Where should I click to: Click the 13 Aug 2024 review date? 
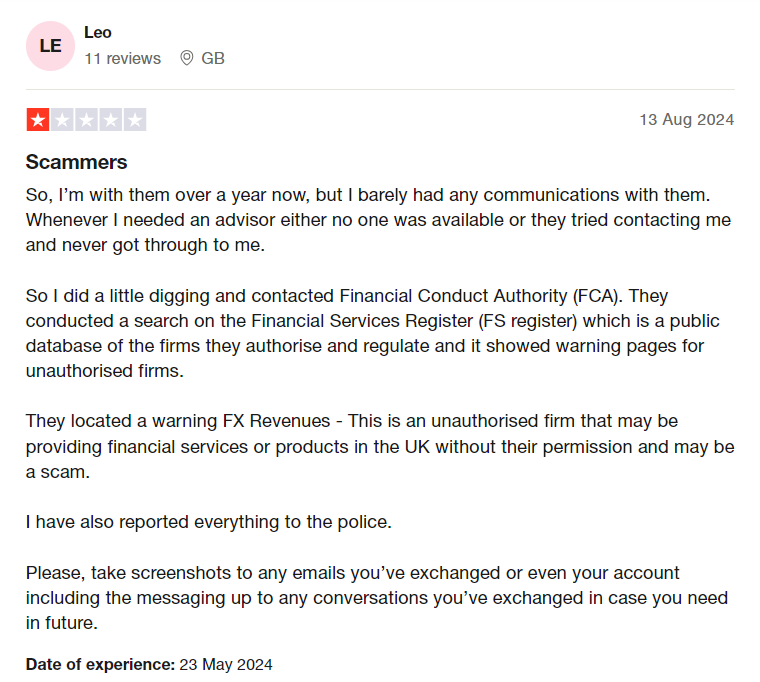tap(687, 120)
